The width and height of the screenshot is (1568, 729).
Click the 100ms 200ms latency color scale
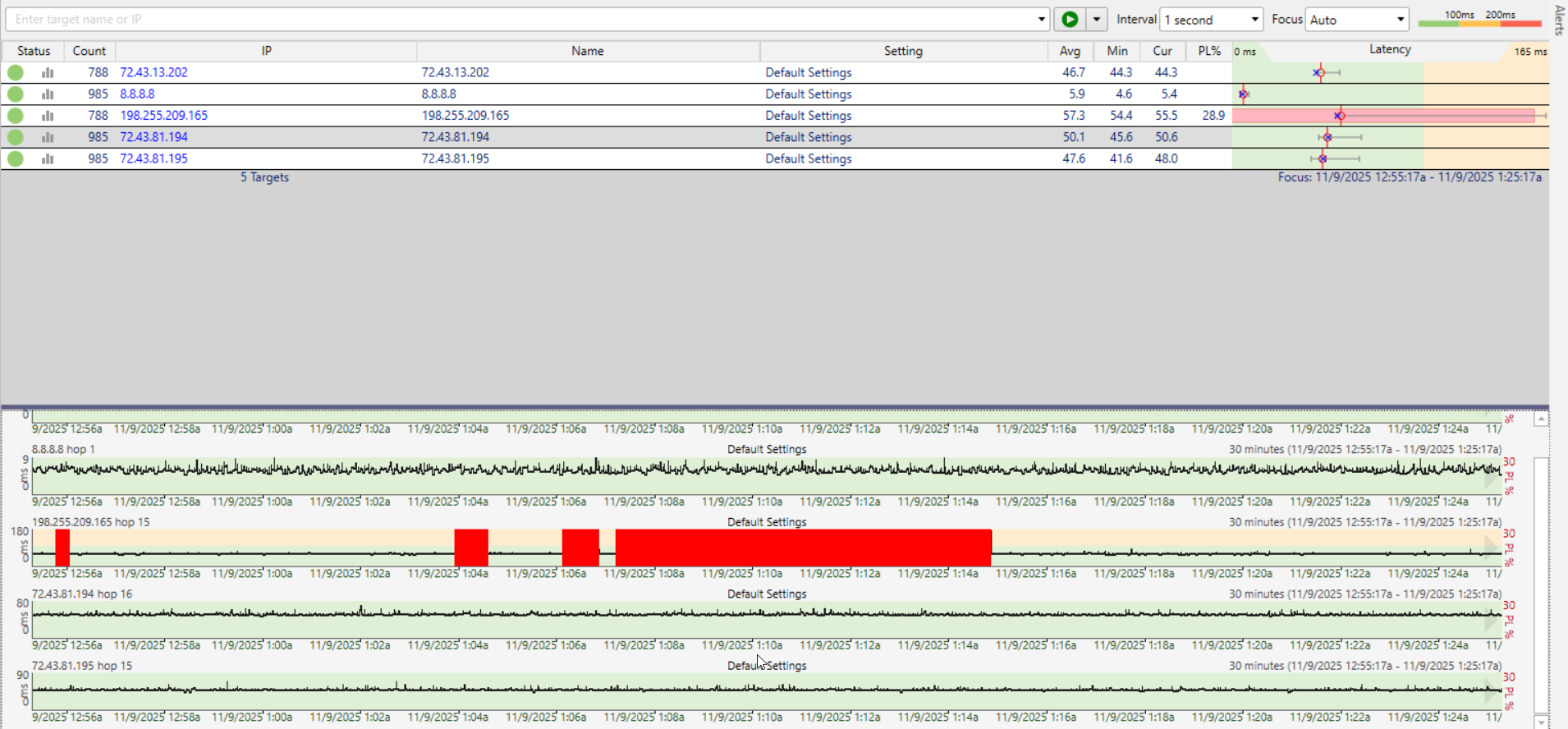click(x=1479, y=20)
